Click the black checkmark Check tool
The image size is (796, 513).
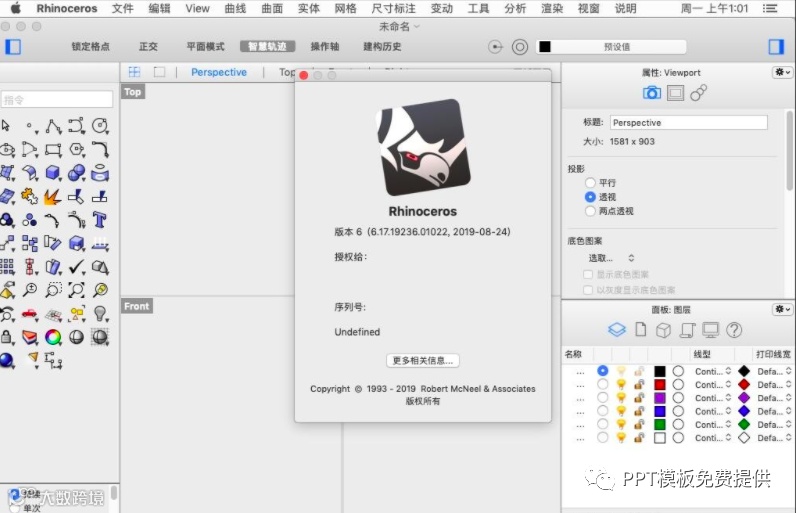(77, 266)
